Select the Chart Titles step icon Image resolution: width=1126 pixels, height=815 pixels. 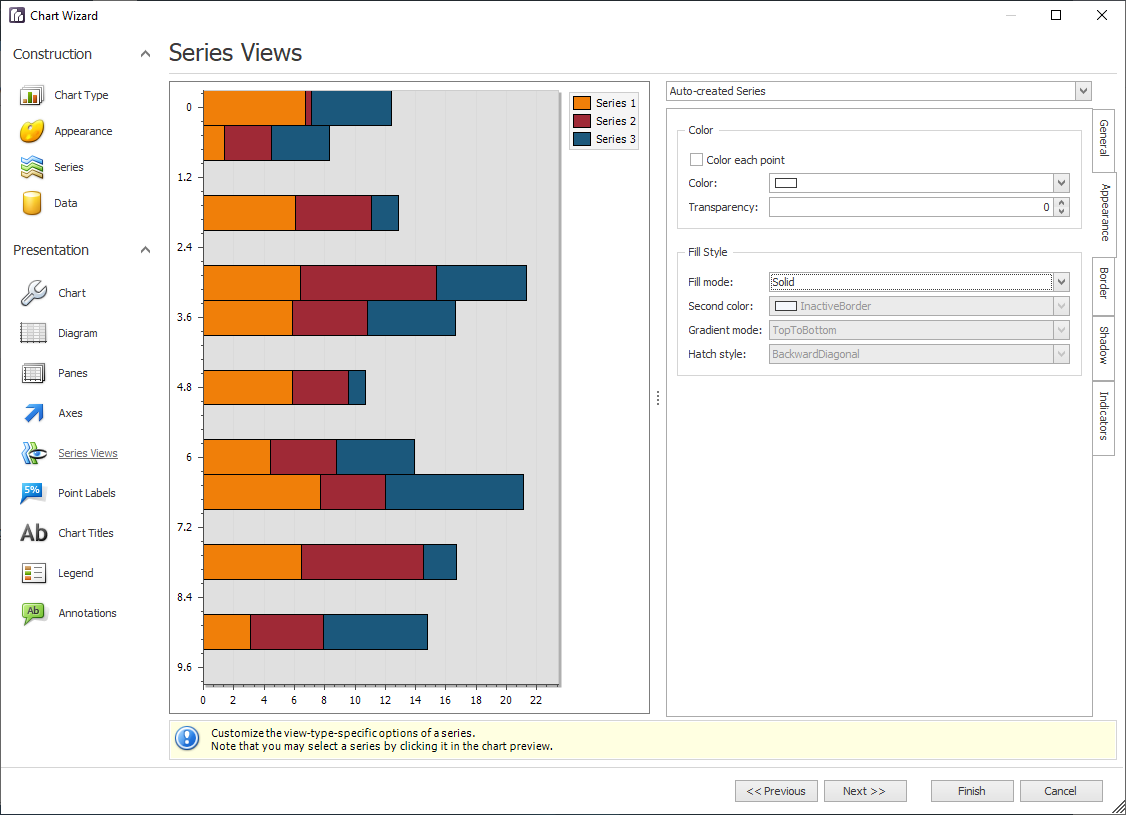33,532
